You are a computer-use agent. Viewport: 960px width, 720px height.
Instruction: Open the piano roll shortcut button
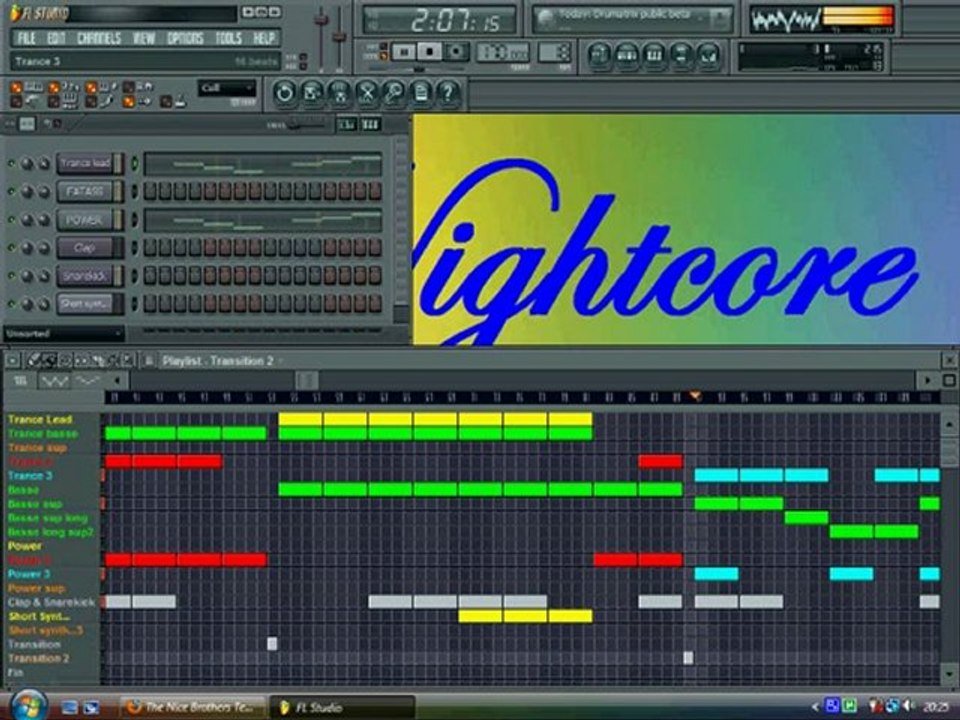(x=654, y=55)
